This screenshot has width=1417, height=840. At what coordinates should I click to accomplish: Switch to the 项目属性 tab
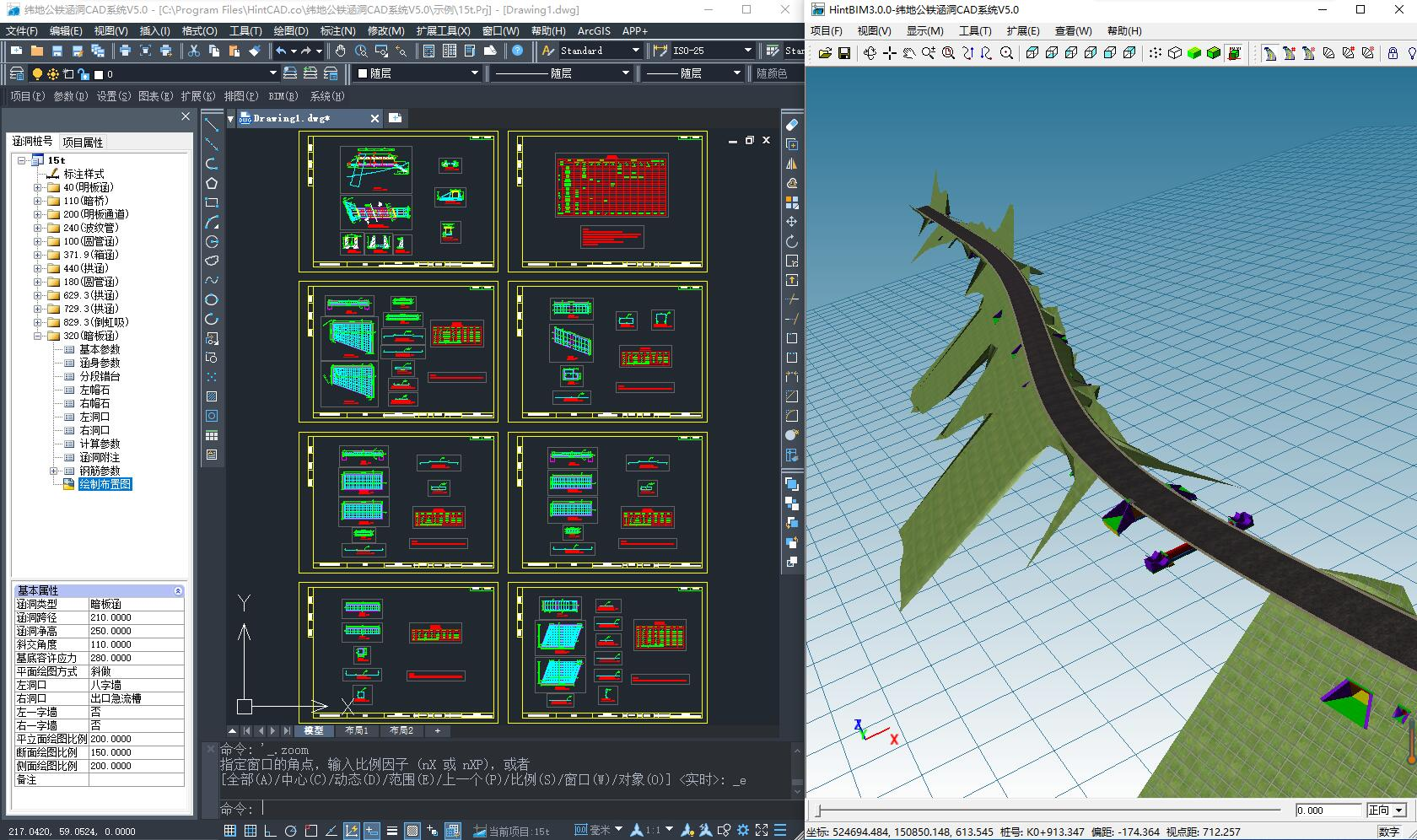[83, 143]
